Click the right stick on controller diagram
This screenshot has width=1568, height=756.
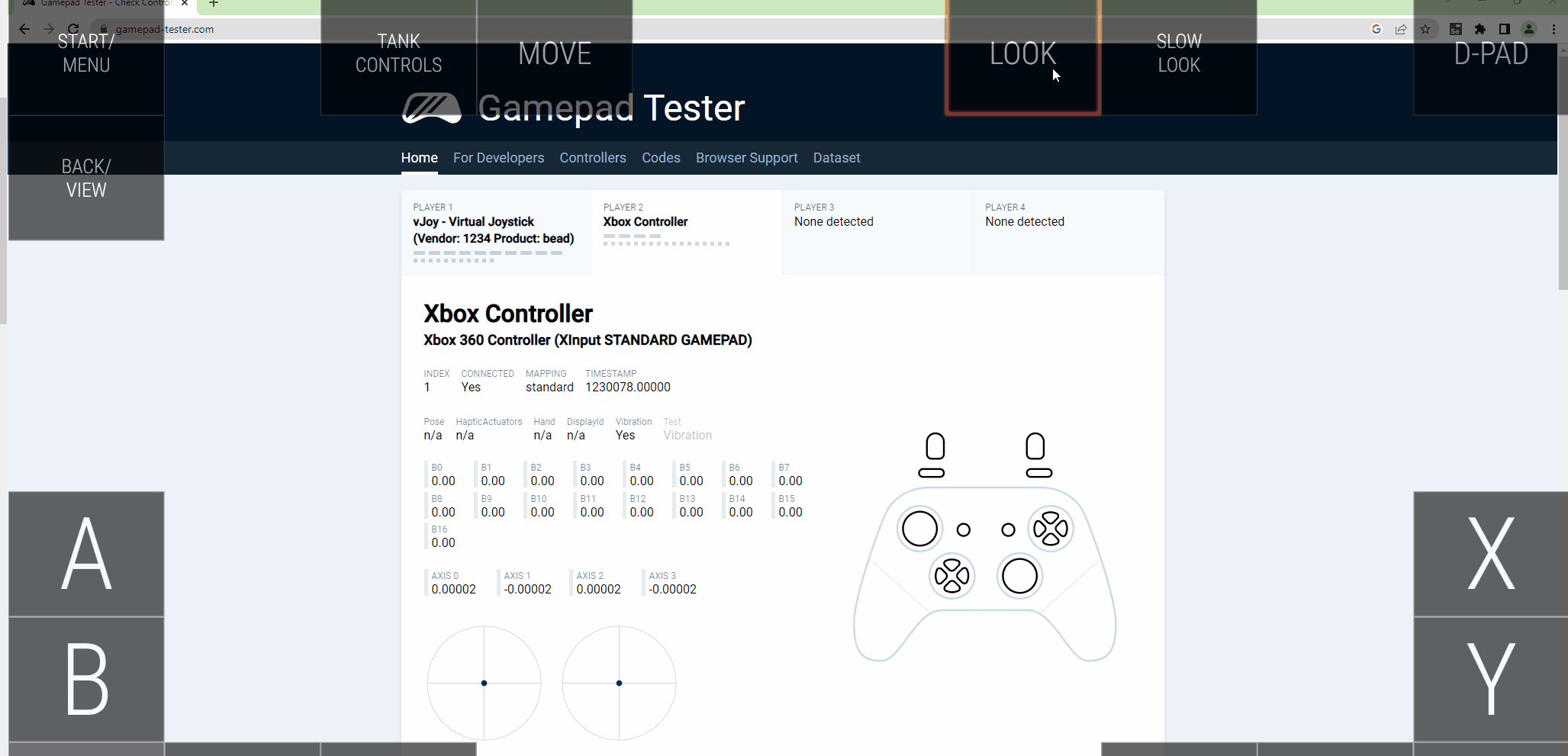point(1020,576)
